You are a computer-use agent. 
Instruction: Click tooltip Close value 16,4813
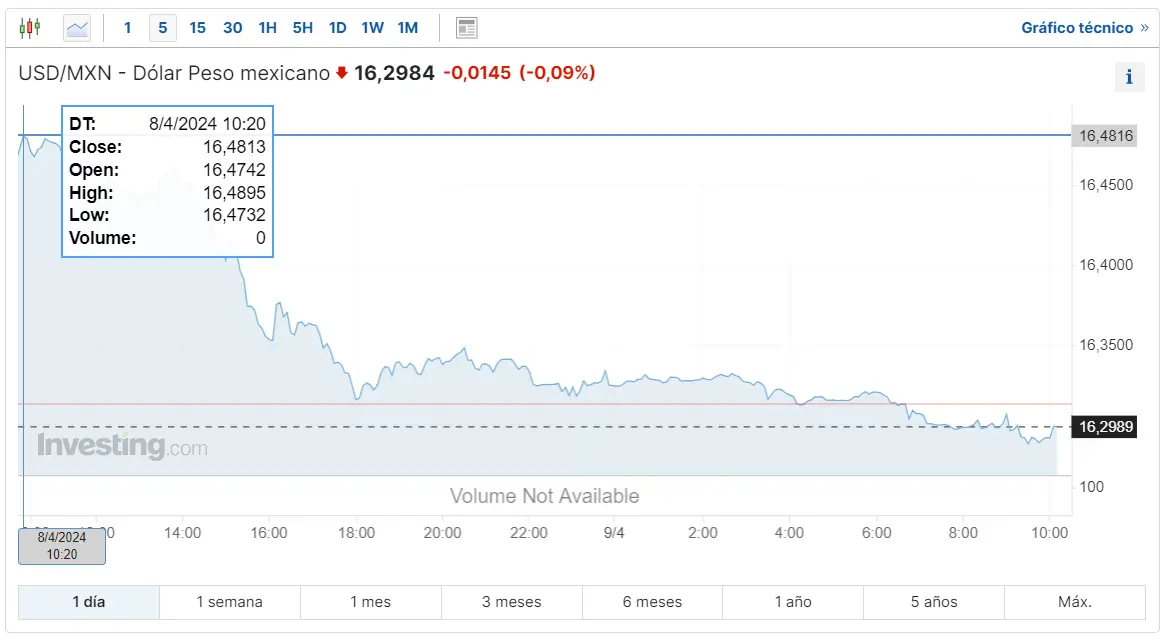tap(235, 147)
